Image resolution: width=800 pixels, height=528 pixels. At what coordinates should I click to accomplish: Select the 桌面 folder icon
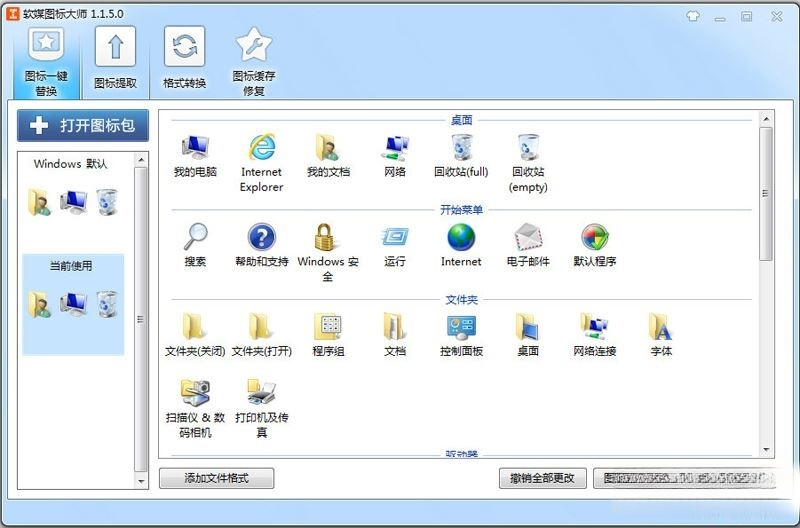coord(528,335)
